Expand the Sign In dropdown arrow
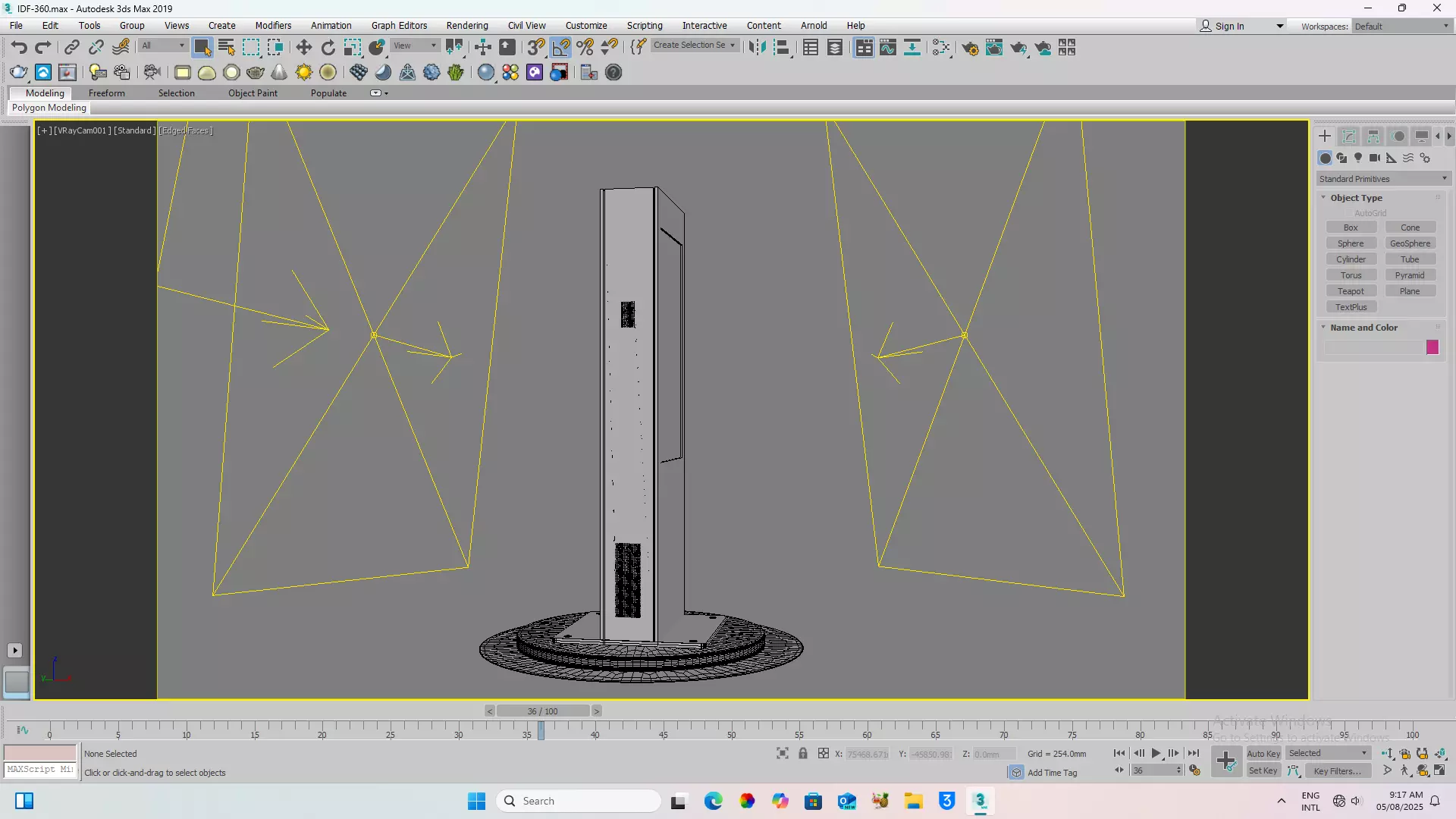 pos(1280,26)
